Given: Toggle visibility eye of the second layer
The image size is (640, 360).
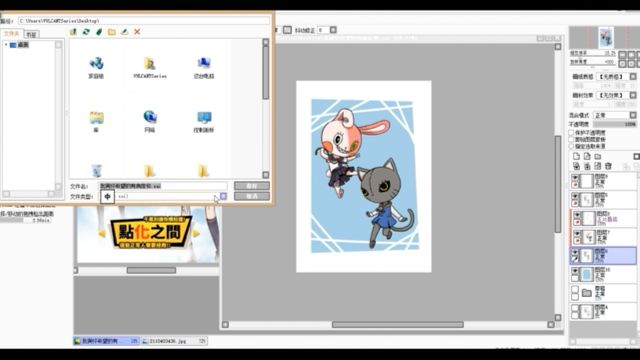Looking at the screenshot, I should point(575,197).
